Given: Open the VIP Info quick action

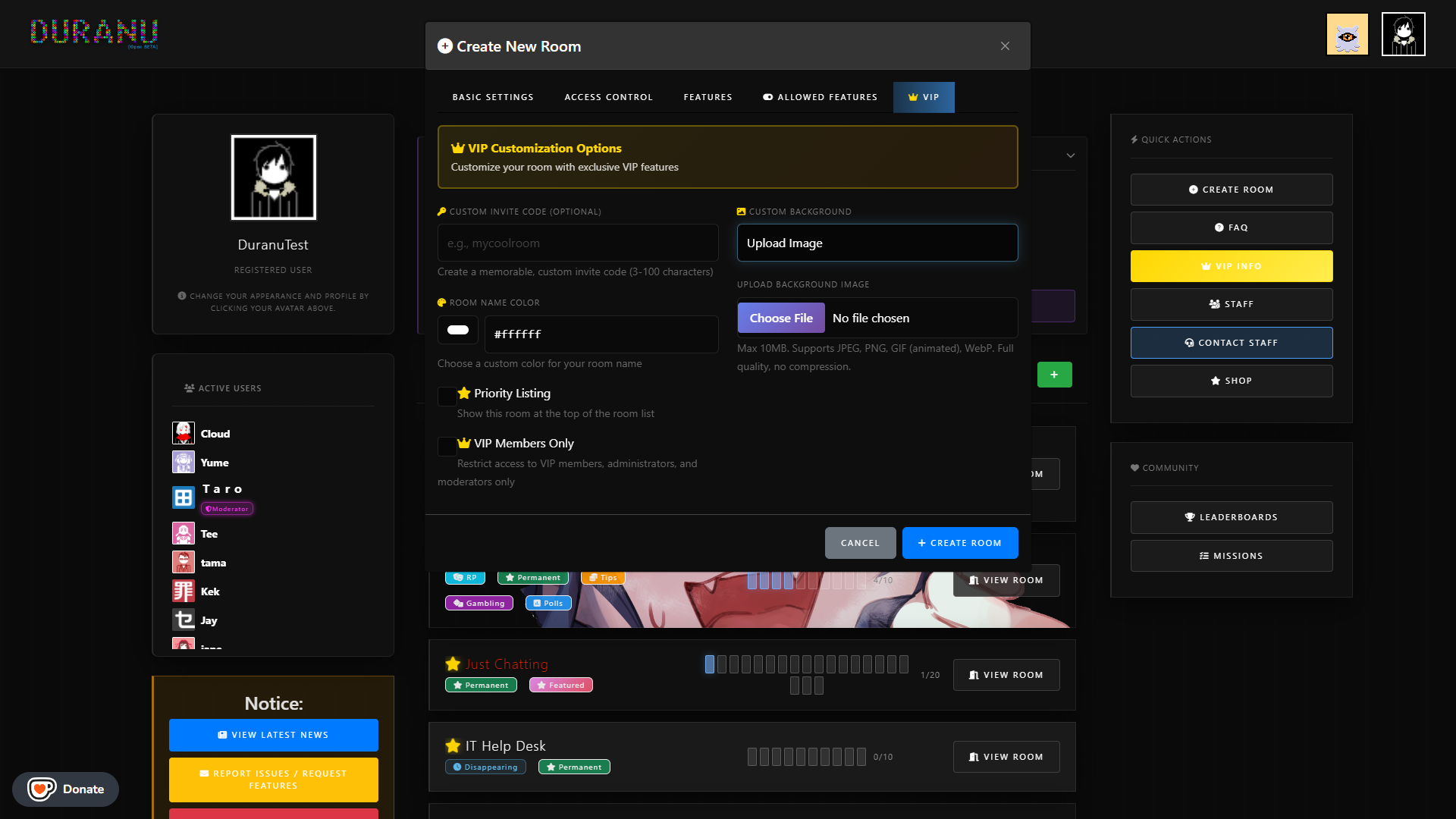Looking at the screenshot, I should (x=1231, y=266).
